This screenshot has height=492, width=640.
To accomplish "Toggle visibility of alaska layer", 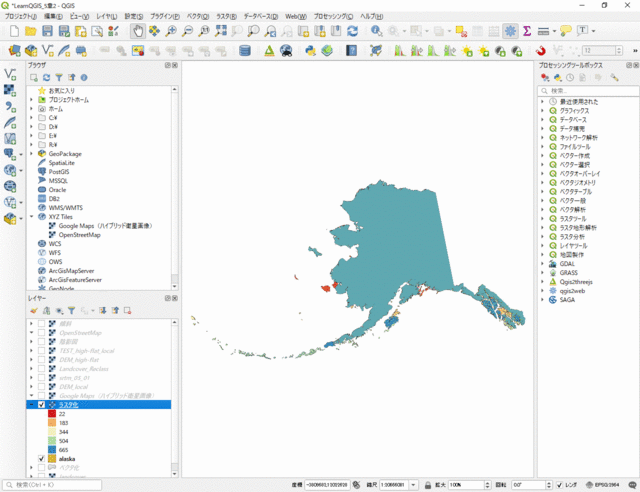I will pyautogui.click(x=42, y=459).
